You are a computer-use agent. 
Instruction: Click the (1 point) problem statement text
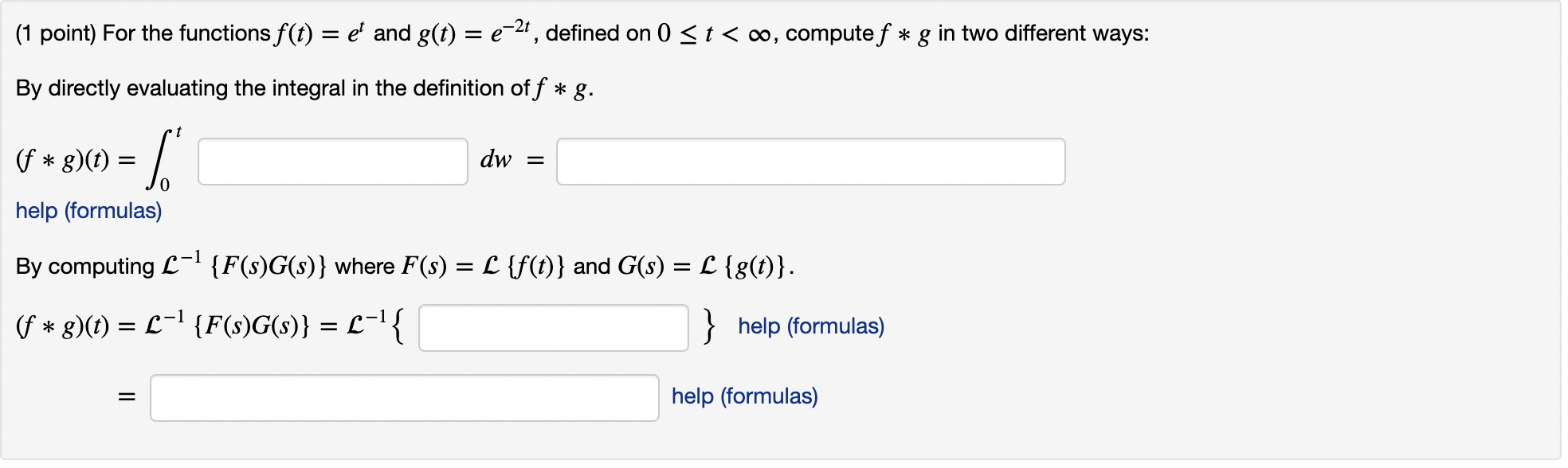coord(582,33)
